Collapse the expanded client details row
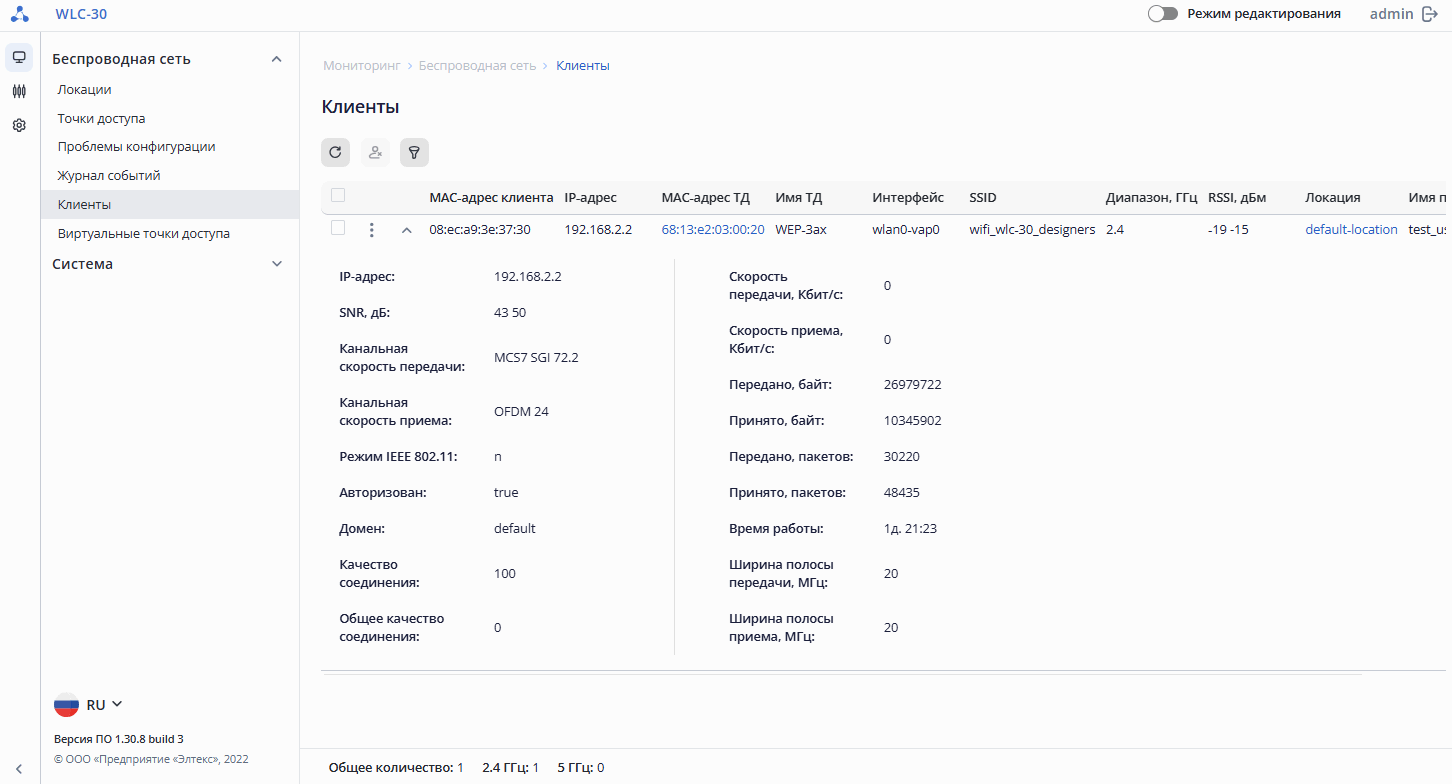 pyautogui.click(x=406, y=230)
